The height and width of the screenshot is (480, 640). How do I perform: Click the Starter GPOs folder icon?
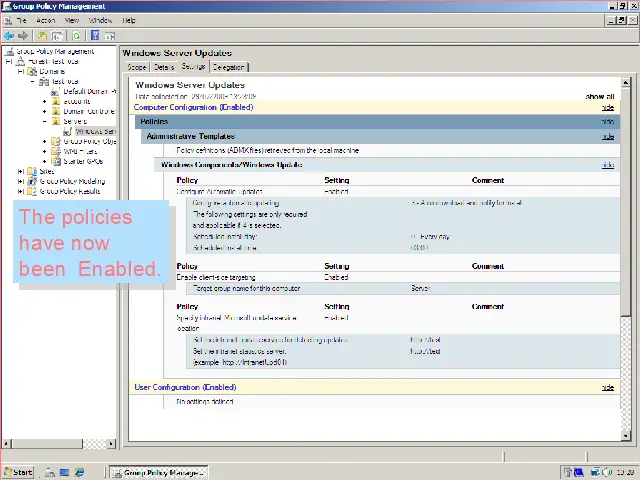click(56, 161)
